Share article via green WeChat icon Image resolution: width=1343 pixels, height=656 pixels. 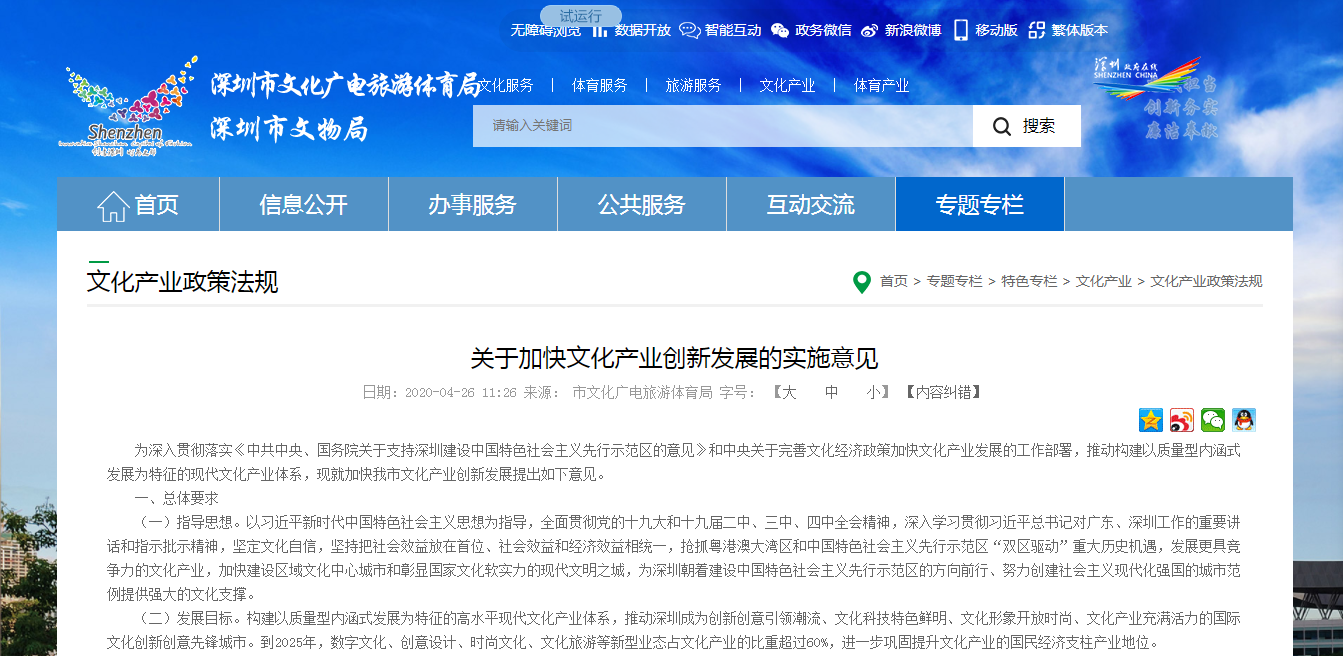tap(1213, 420)
